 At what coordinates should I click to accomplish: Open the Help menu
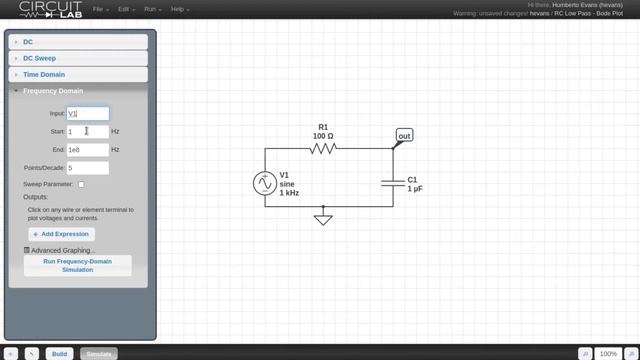coord(180,9)
